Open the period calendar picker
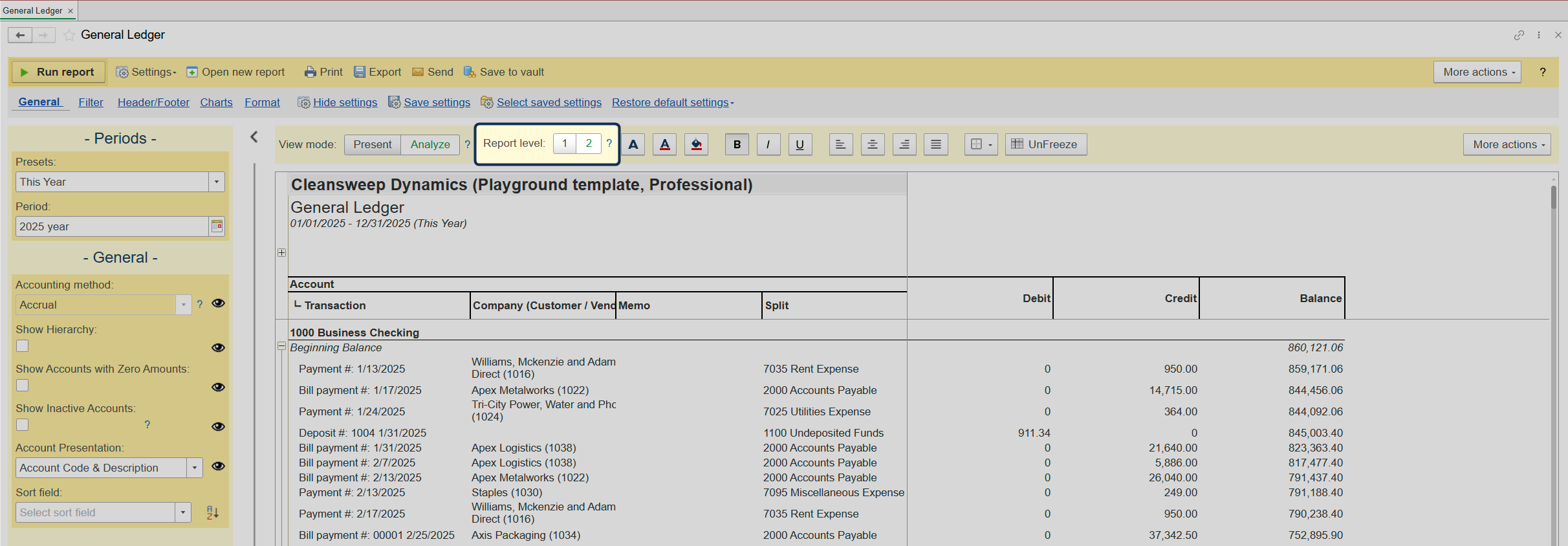 (217, 226)
